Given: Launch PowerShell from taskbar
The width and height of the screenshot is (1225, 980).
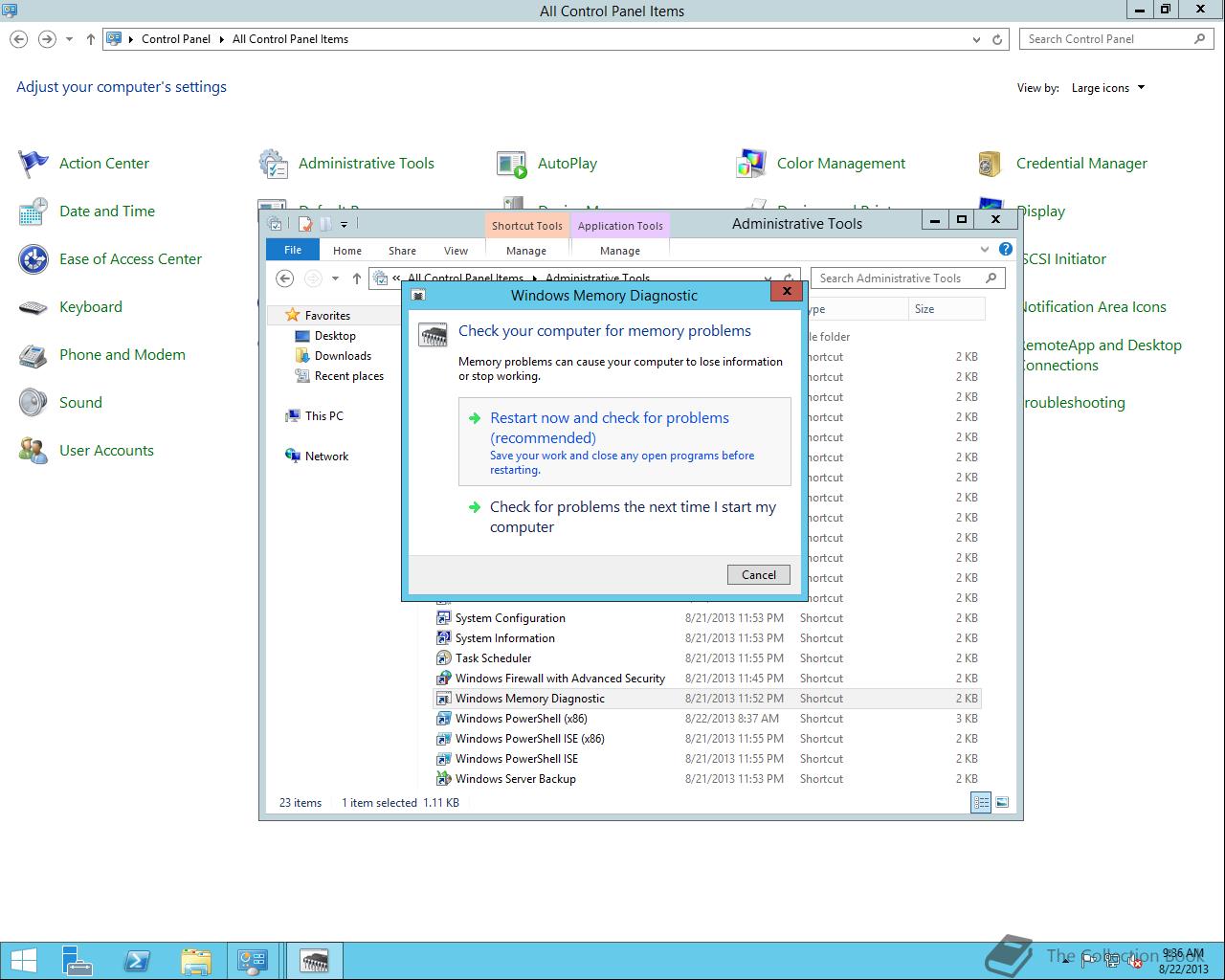Looking at the screenshot, I should [137, 961].
